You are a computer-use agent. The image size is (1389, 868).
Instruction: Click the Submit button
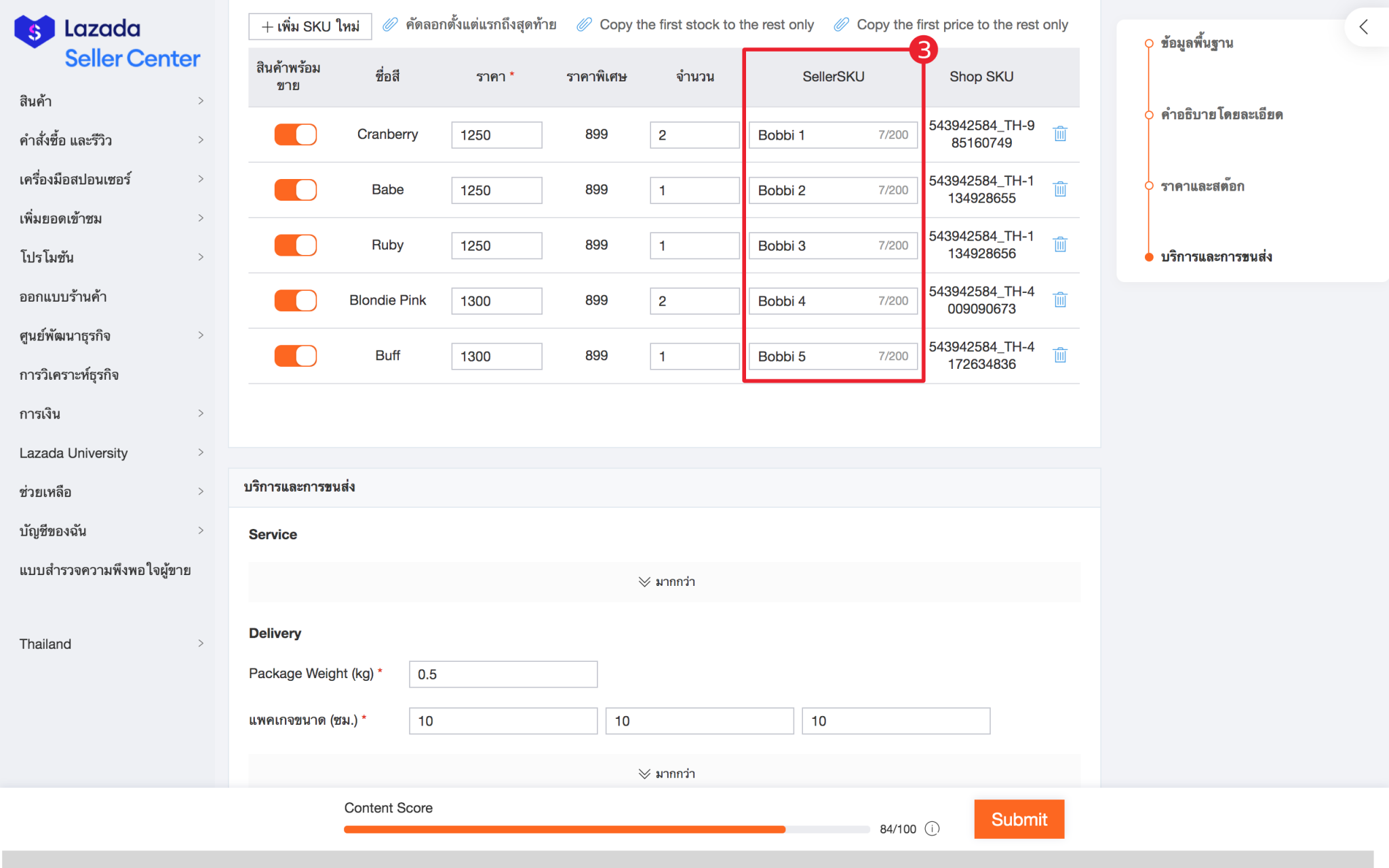[x=1019, y=819]
